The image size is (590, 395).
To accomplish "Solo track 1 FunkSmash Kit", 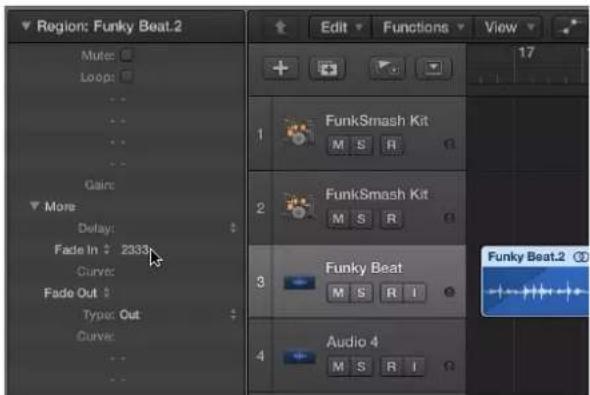I will pos(361,145).
